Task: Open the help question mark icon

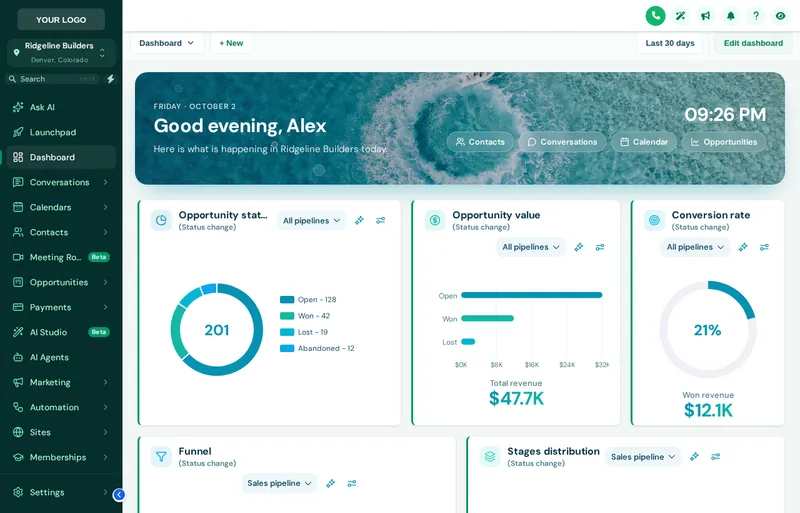Action: click(756, 16)
